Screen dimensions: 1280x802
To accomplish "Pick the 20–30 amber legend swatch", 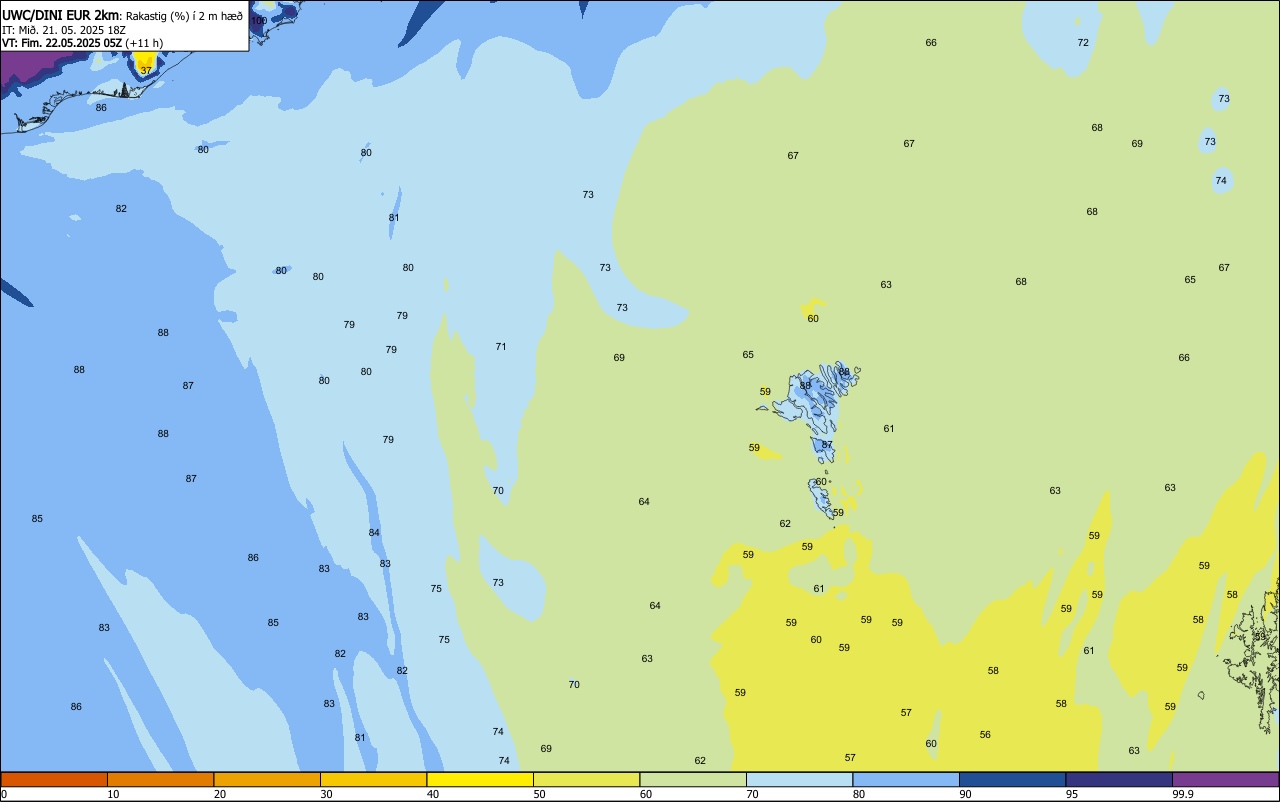I will click(x=267, y=779).
